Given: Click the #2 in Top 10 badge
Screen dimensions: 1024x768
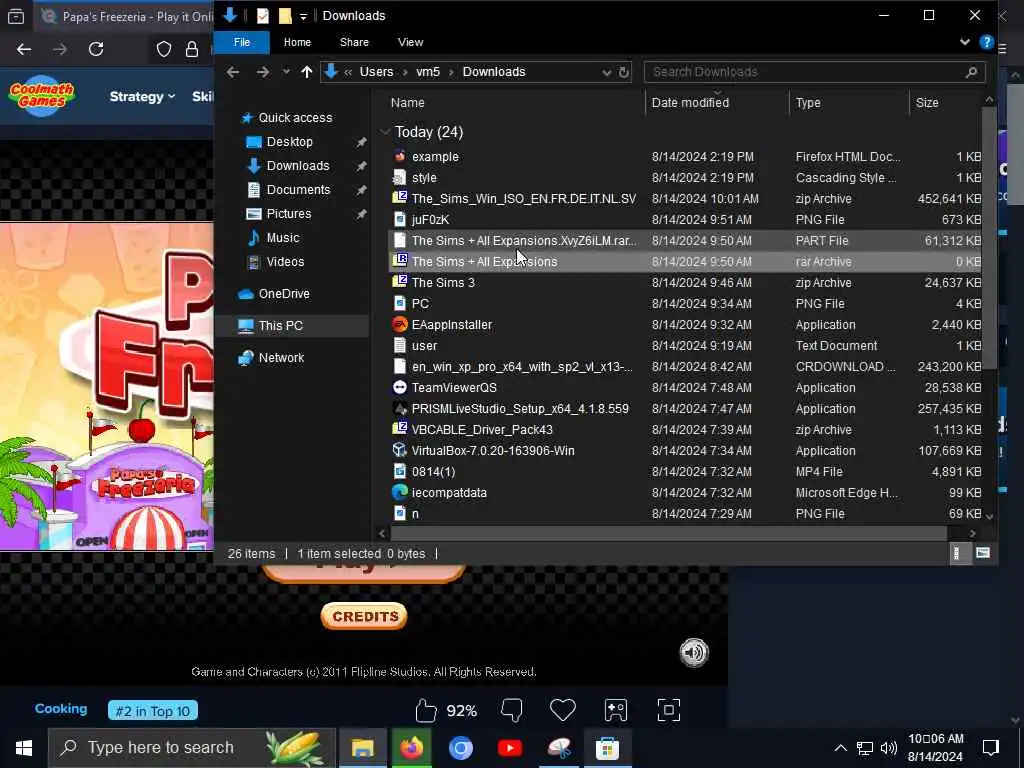Looking at the screenshot, I should click(x=152, y=711).
